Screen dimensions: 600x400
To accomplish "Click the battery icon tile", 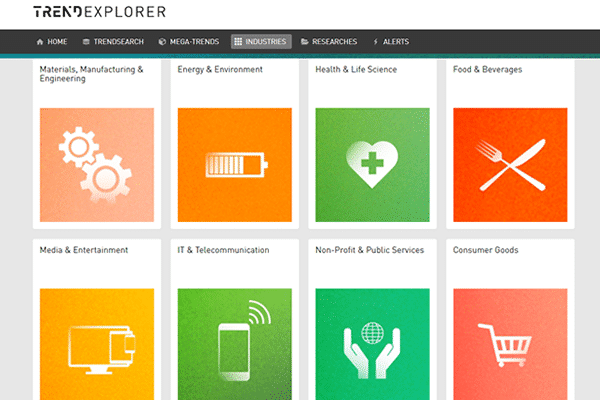I will 235,165.
